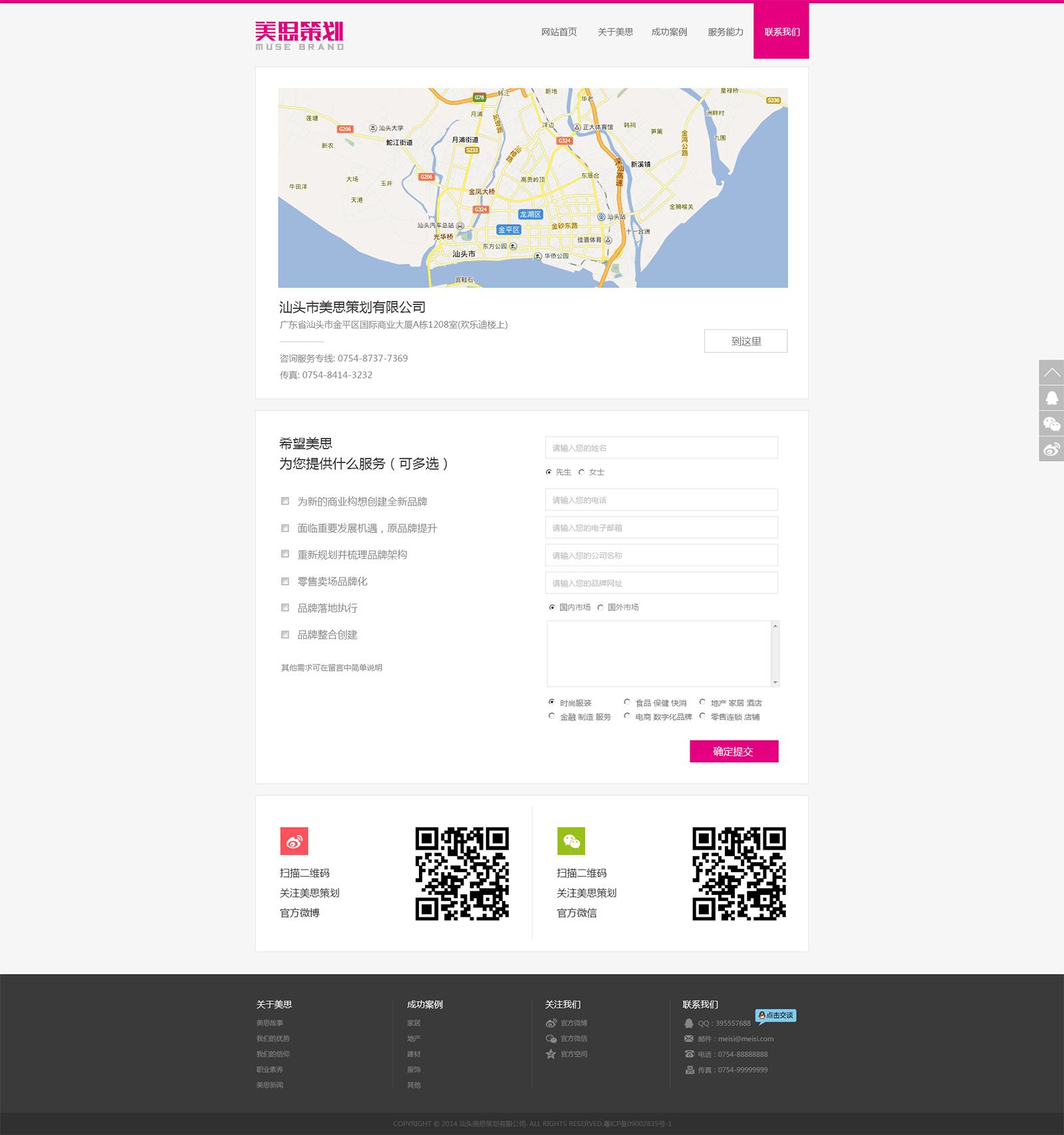Screen dimensions: 1064x1135
Task: Select 零售连锁 店铺 industry radio
Action: pyautogui.click(x=702, y=716)
